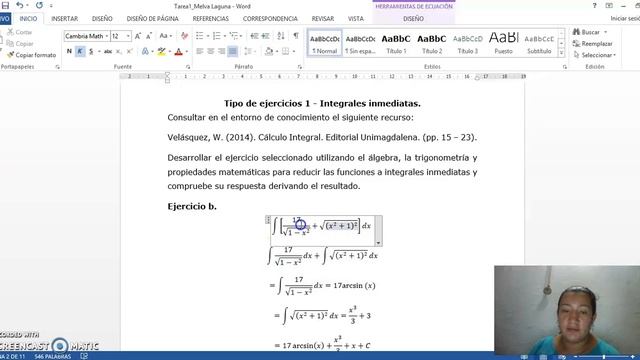The image size is (640, 360).
Task: Open equation tools DISEÑO tab
Action: click(413, 19)
